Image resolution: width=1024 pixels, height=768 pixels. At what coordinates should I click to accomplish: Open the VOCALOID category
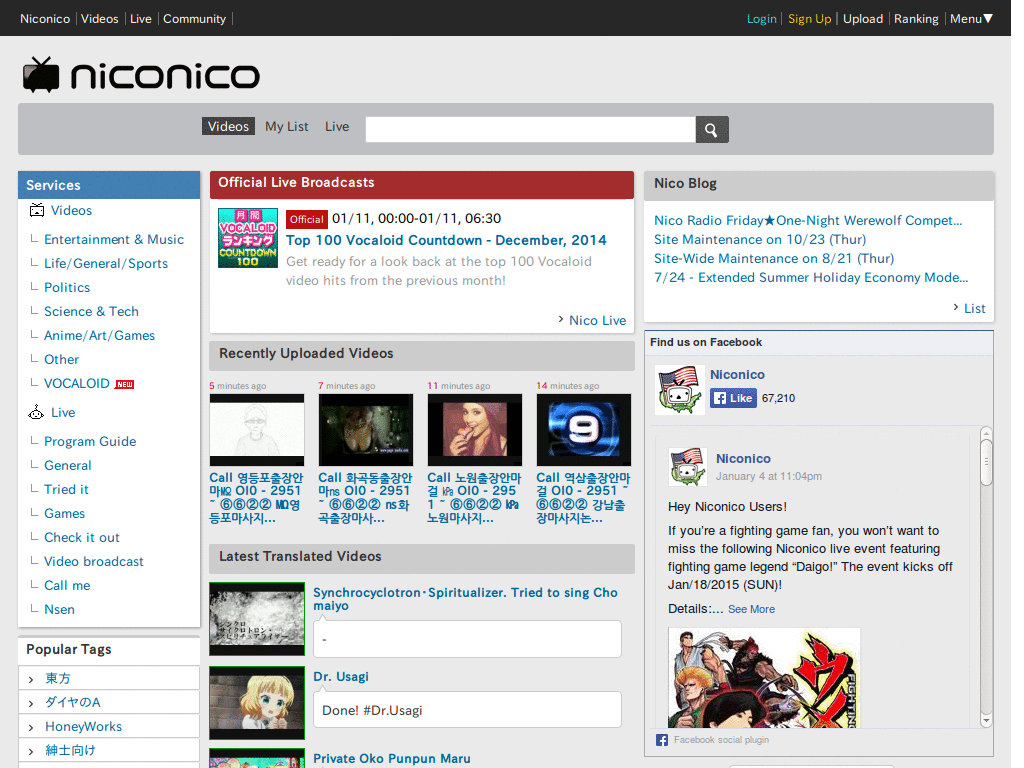[x=76, y=383]
